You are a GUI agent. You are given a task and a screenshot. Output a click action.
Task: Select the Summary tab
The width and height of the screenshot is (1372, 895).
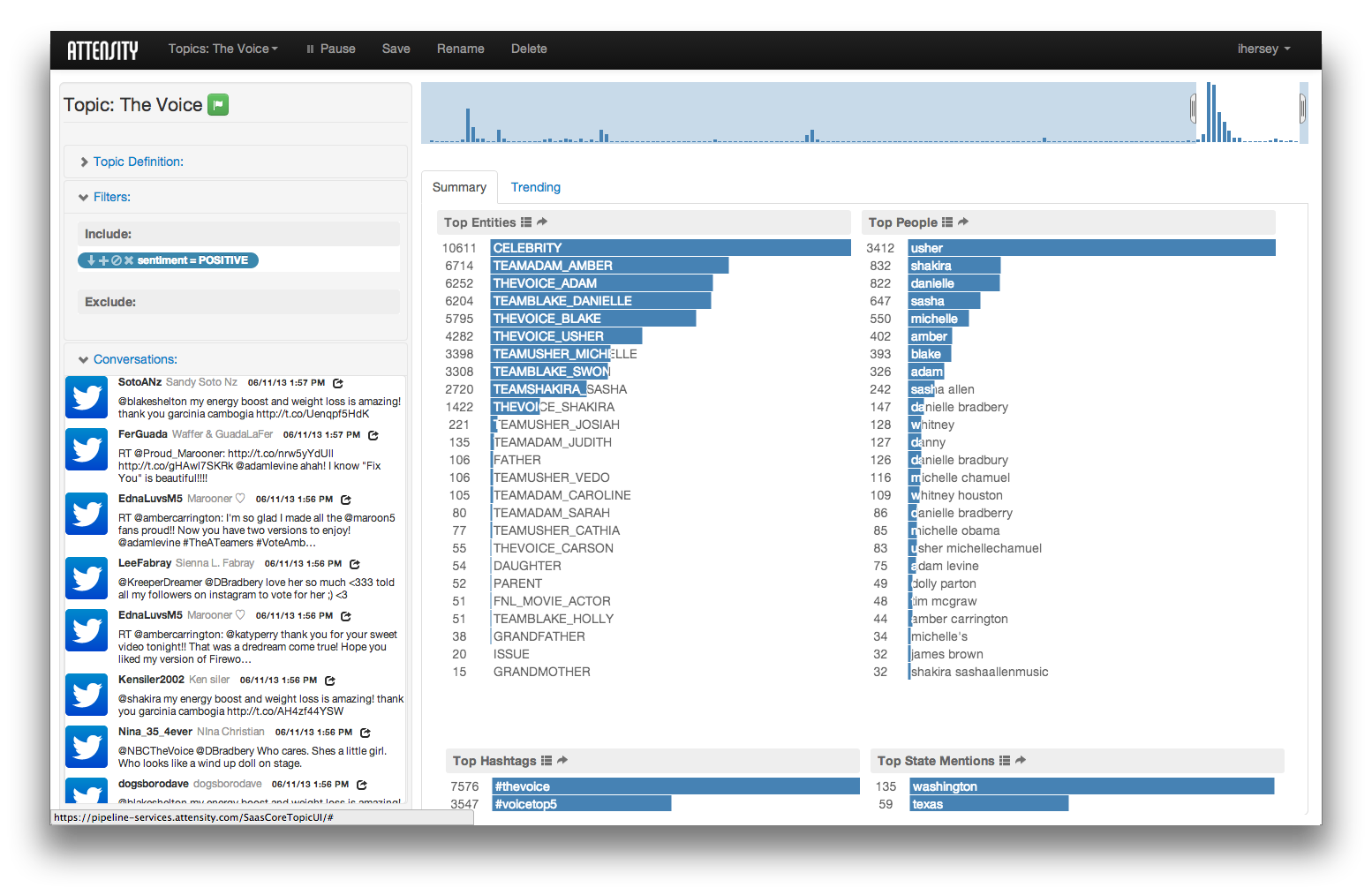459,187
